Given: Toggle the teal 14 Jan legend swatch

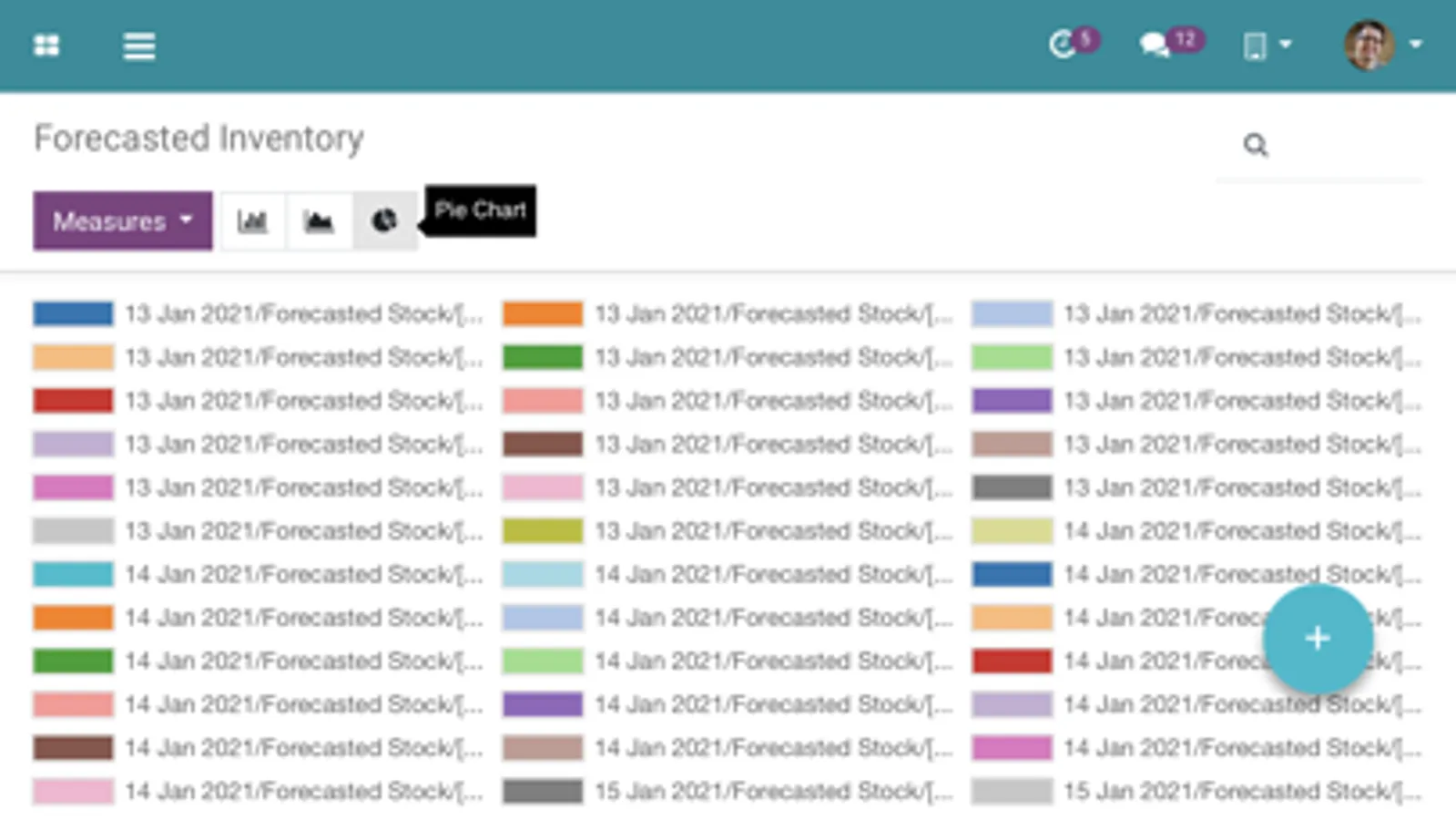Looking at the screenshot, I should point(73,574).
